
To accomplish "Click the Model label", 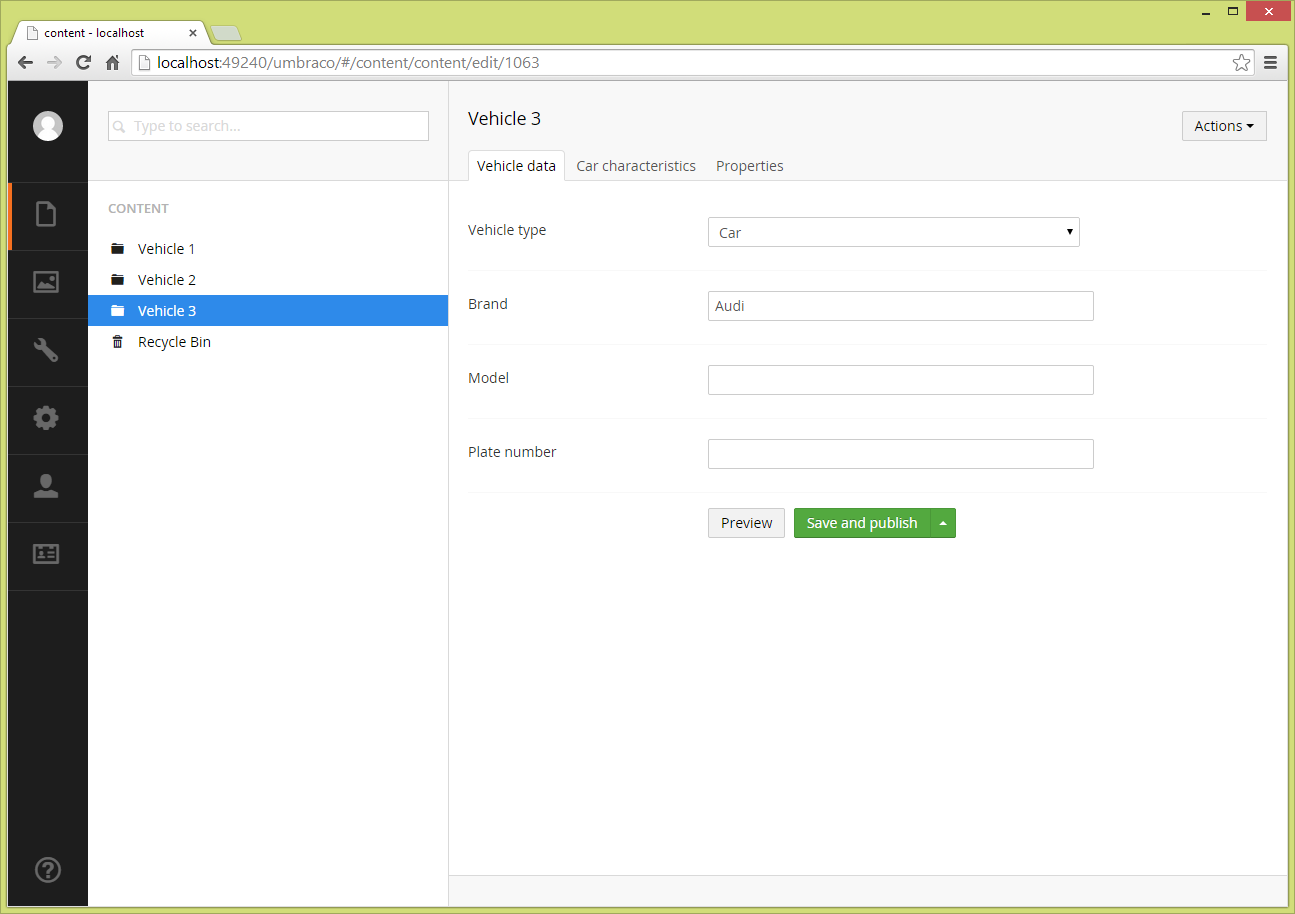I will coord(488,378).
